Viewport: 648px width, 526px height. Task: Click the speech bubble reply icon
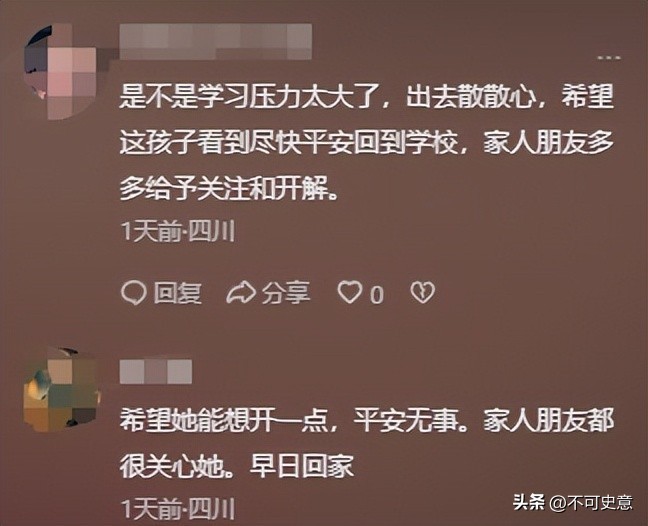[133, 293]
